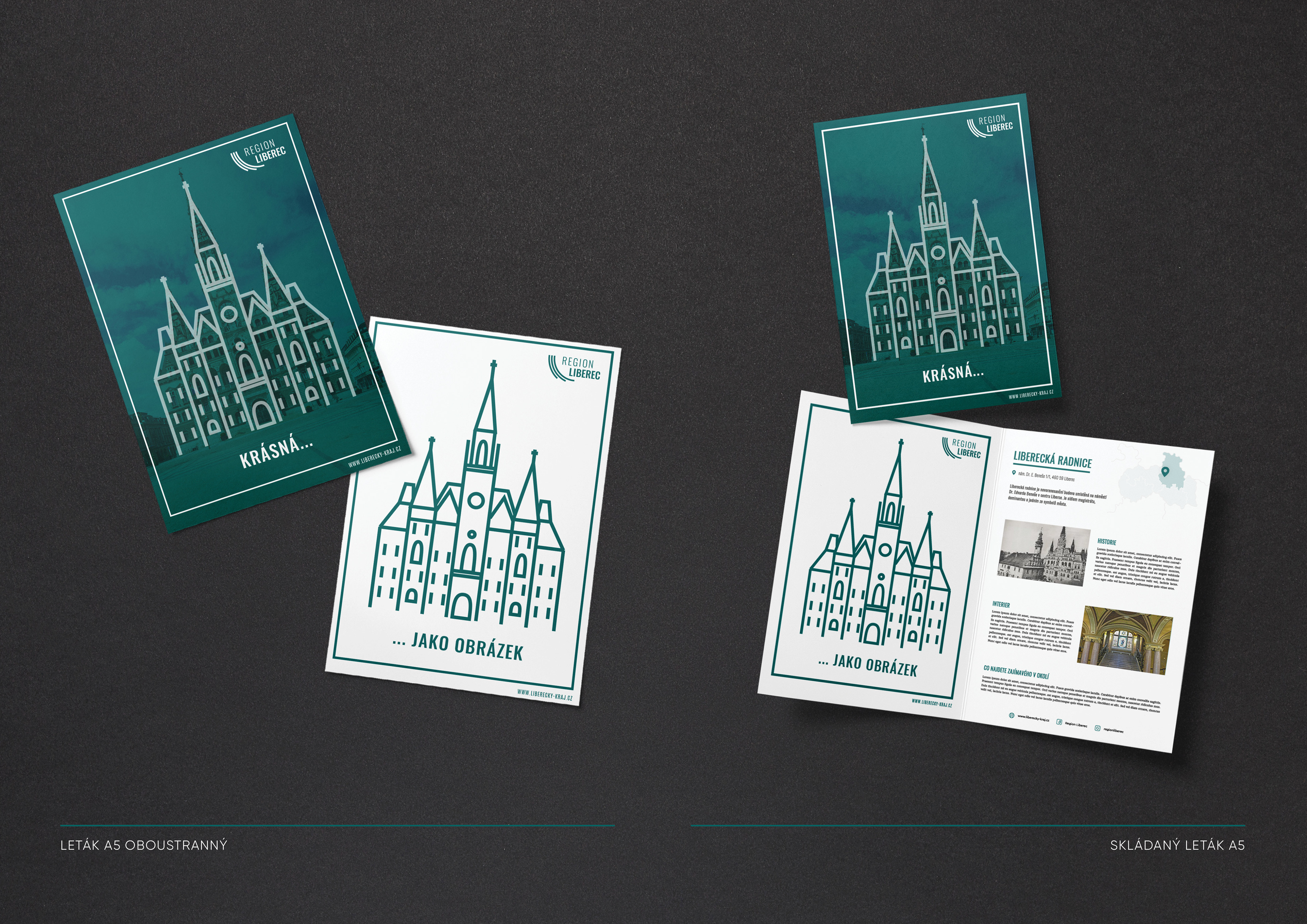The height and width of the screenshot is (924, 1307).
Task: Click the Region Liberec logo inside the opened leaflet
Action: click(x=963, y=448)
